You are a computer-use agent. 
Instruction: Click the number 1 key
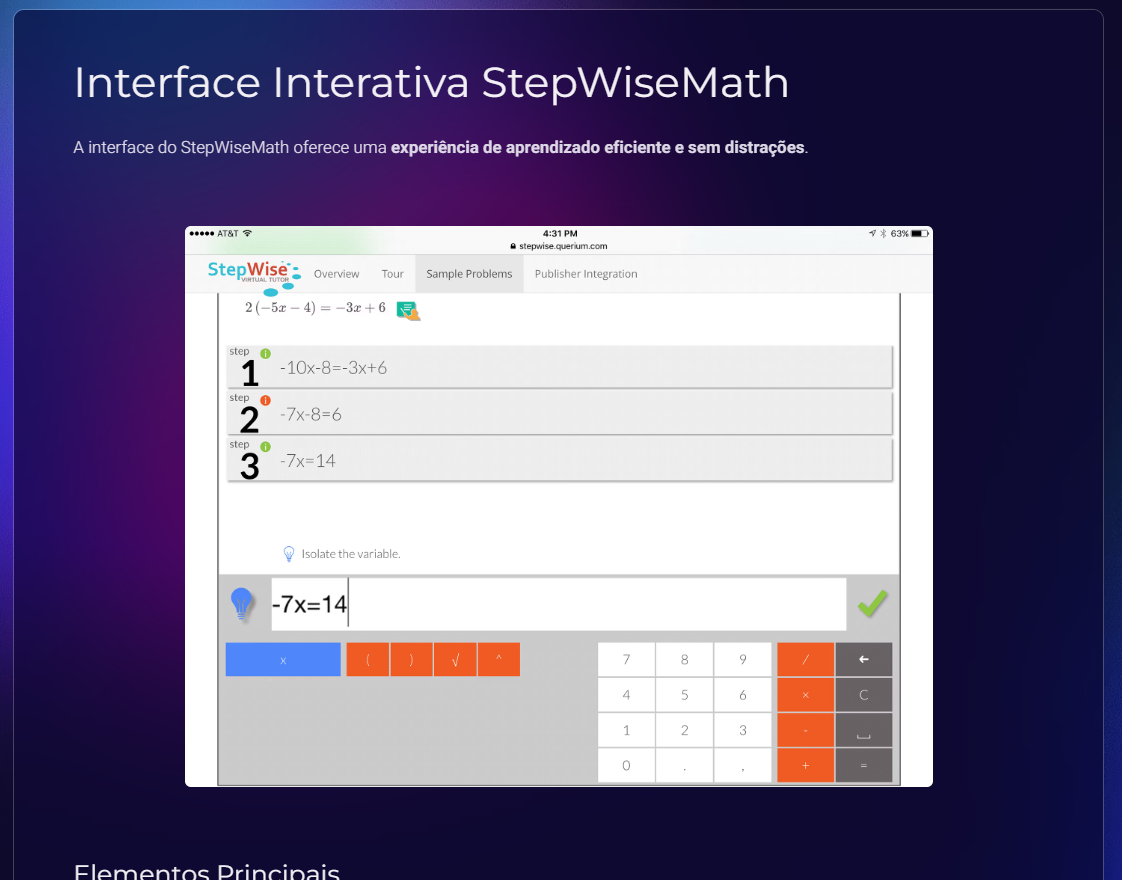point(626,730)
